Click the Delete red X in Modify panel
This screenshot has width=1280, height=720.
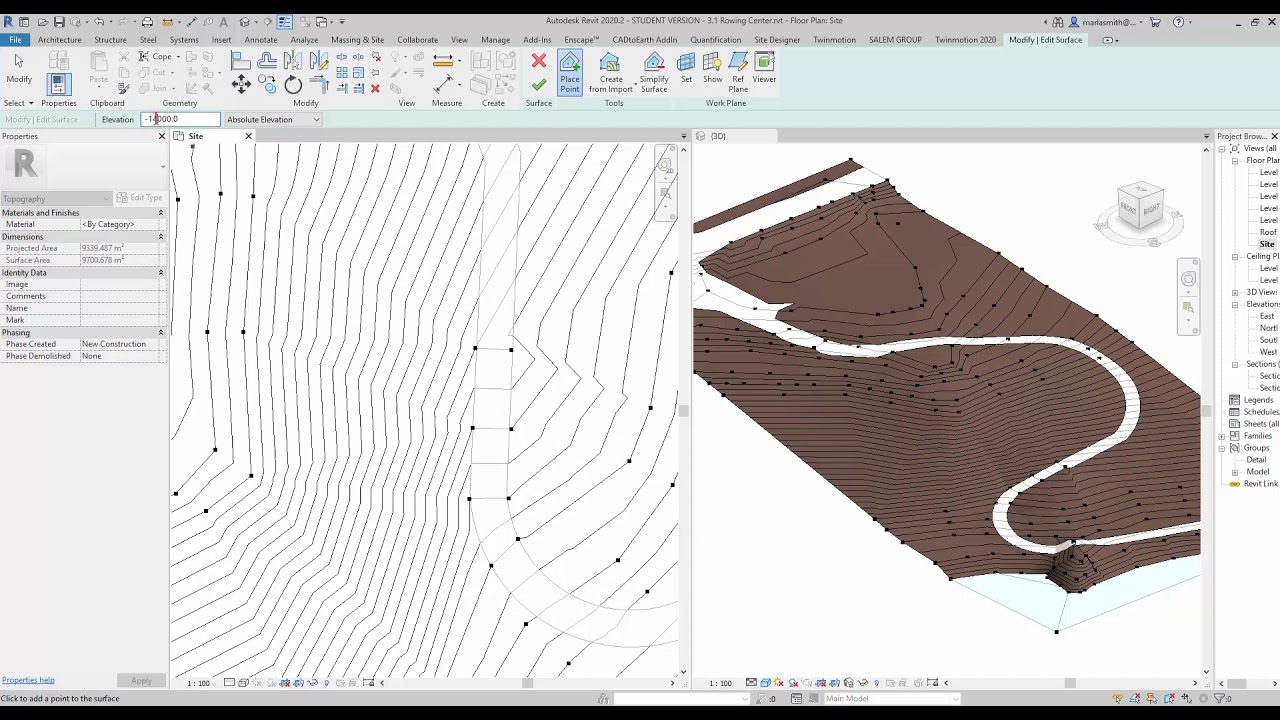click(375, 89)
